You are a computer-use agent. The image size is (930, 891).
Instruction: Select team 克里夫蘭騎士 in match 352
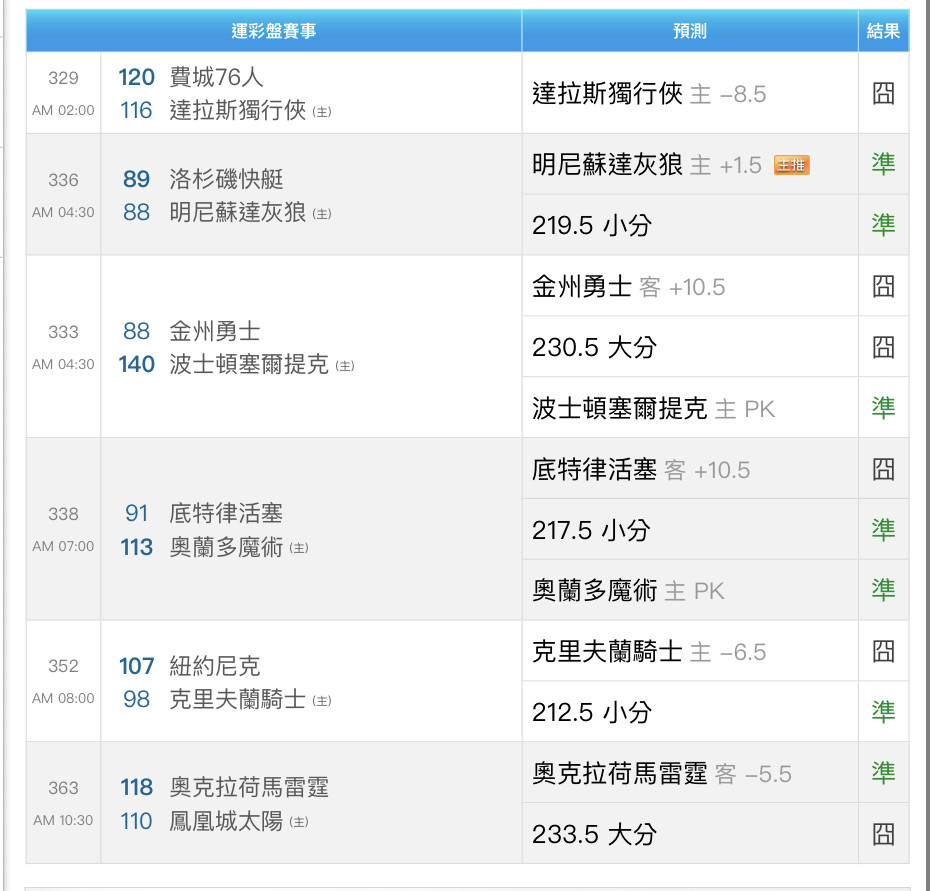(238, 699)
